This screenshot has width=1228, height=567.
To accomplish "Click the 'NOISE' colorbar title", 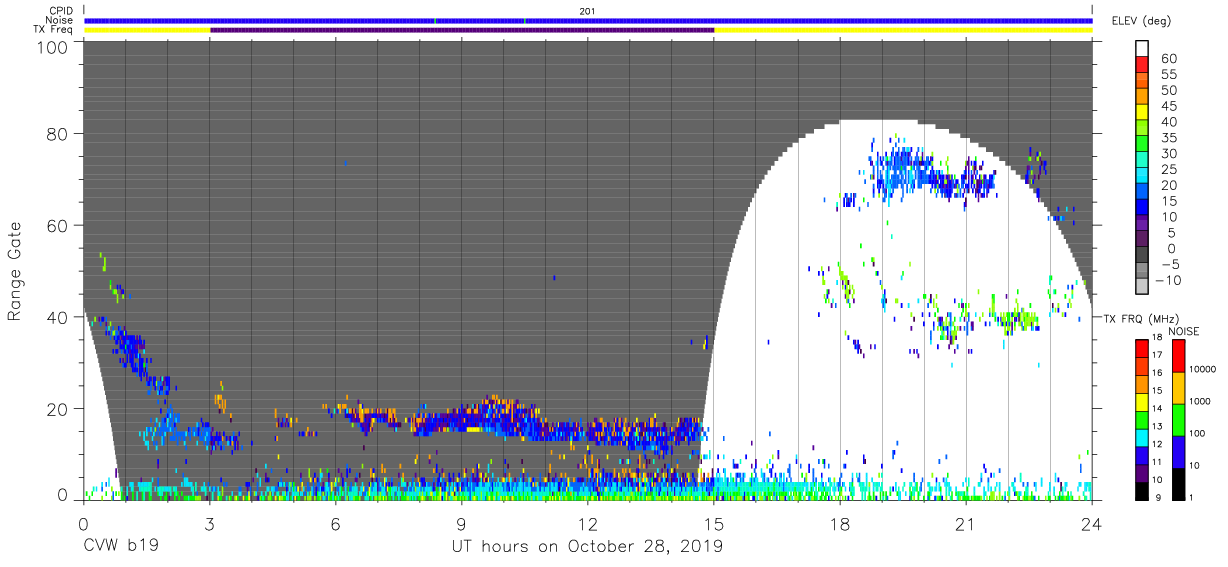I will pyautogui.click(x=1183, y=331).
